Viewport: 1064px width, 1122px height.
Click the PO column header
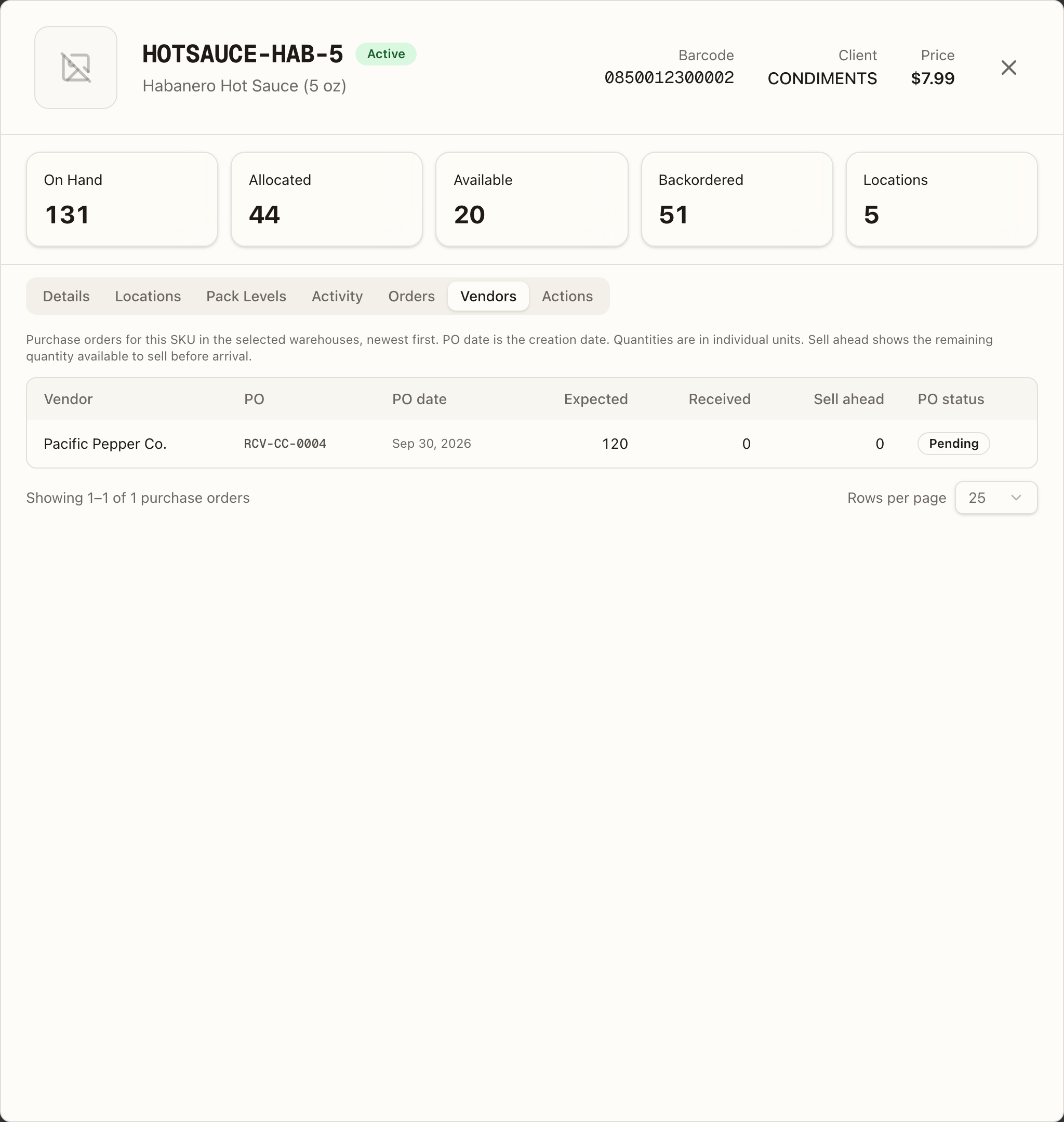[254, 399]
